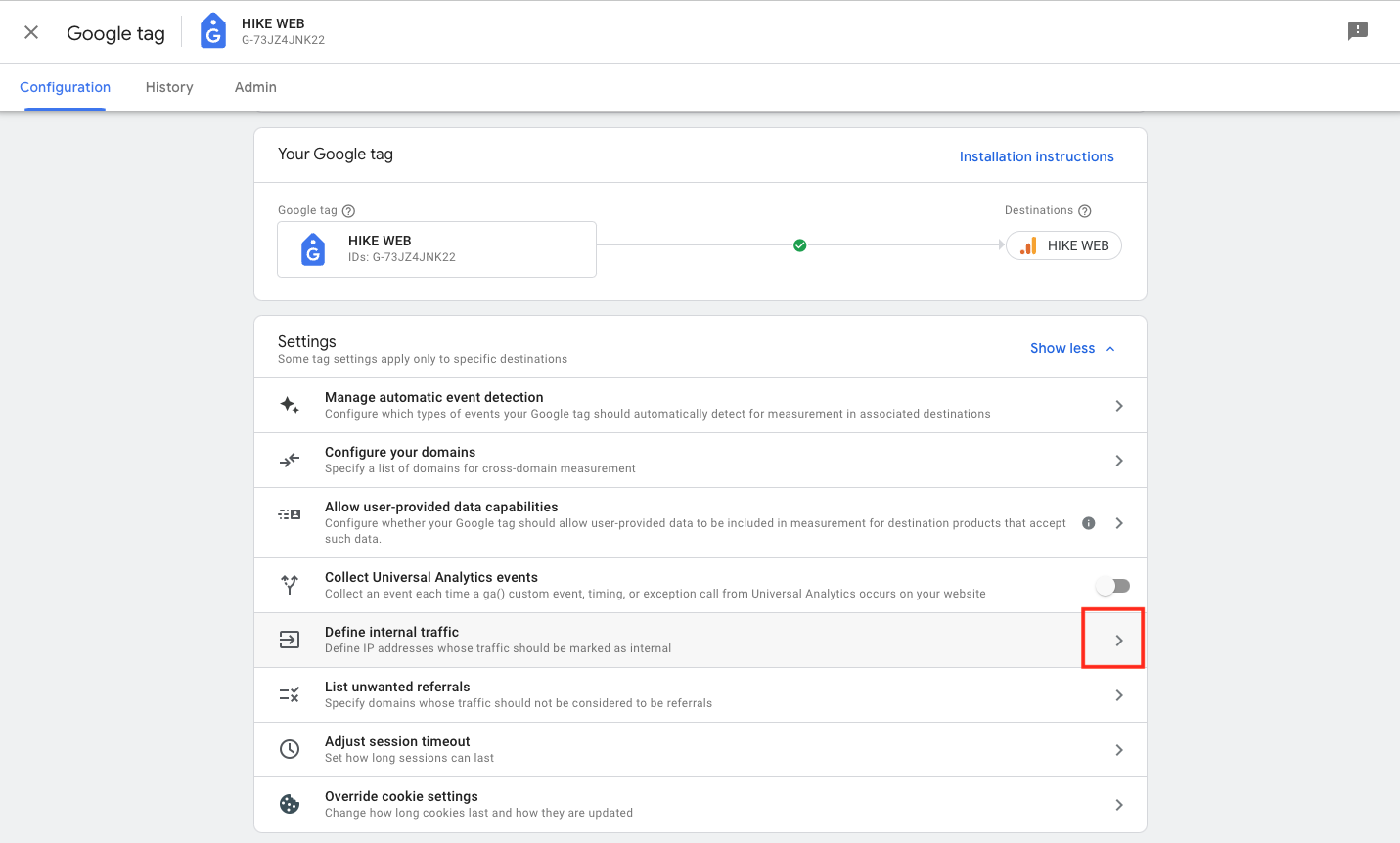Click the G-73JZ4JNK22 ID in header
The image size is (1400, 843).
click(x=283, y=40)
